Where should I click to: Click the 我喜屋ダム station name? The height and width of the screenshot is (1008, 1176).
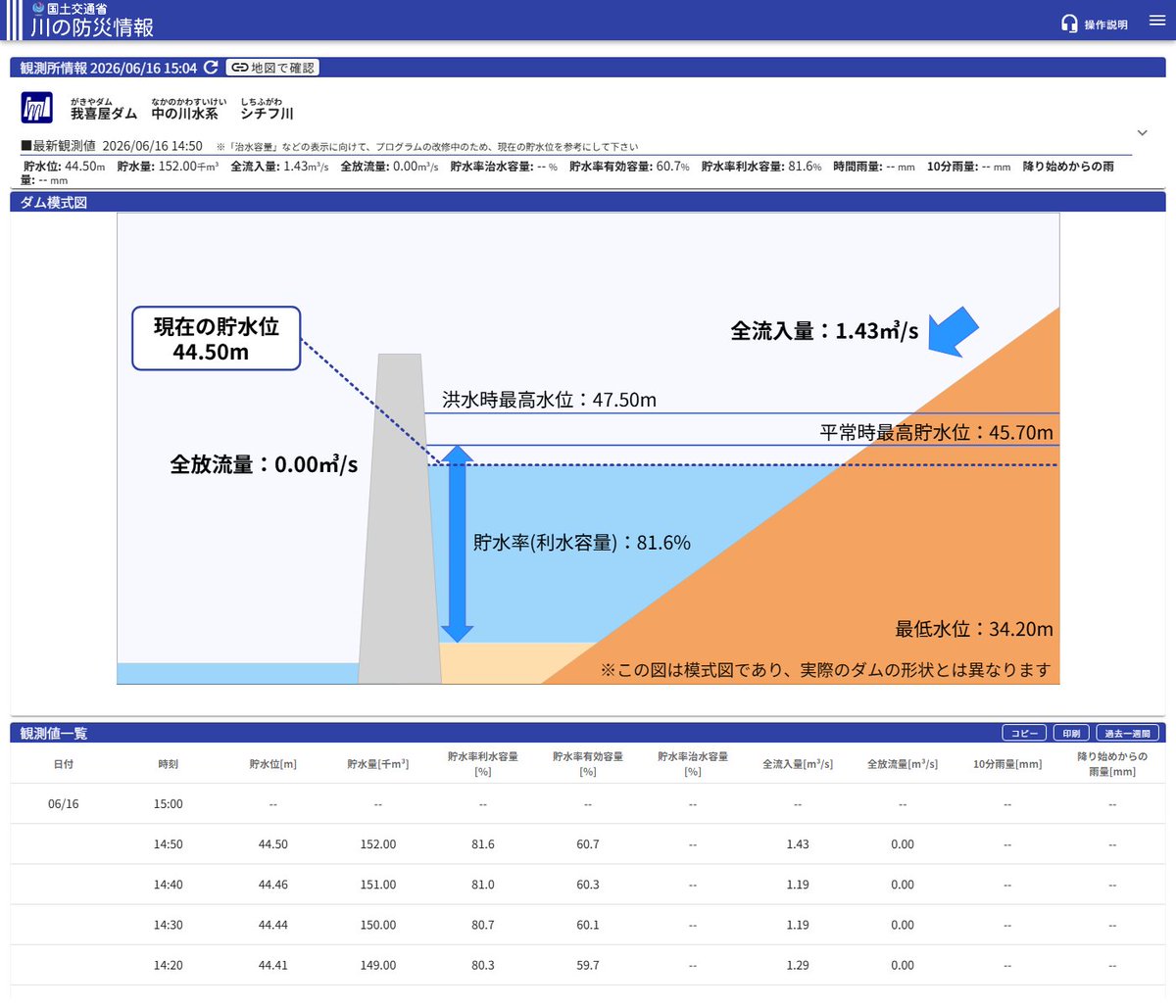(x=104, y=114)
